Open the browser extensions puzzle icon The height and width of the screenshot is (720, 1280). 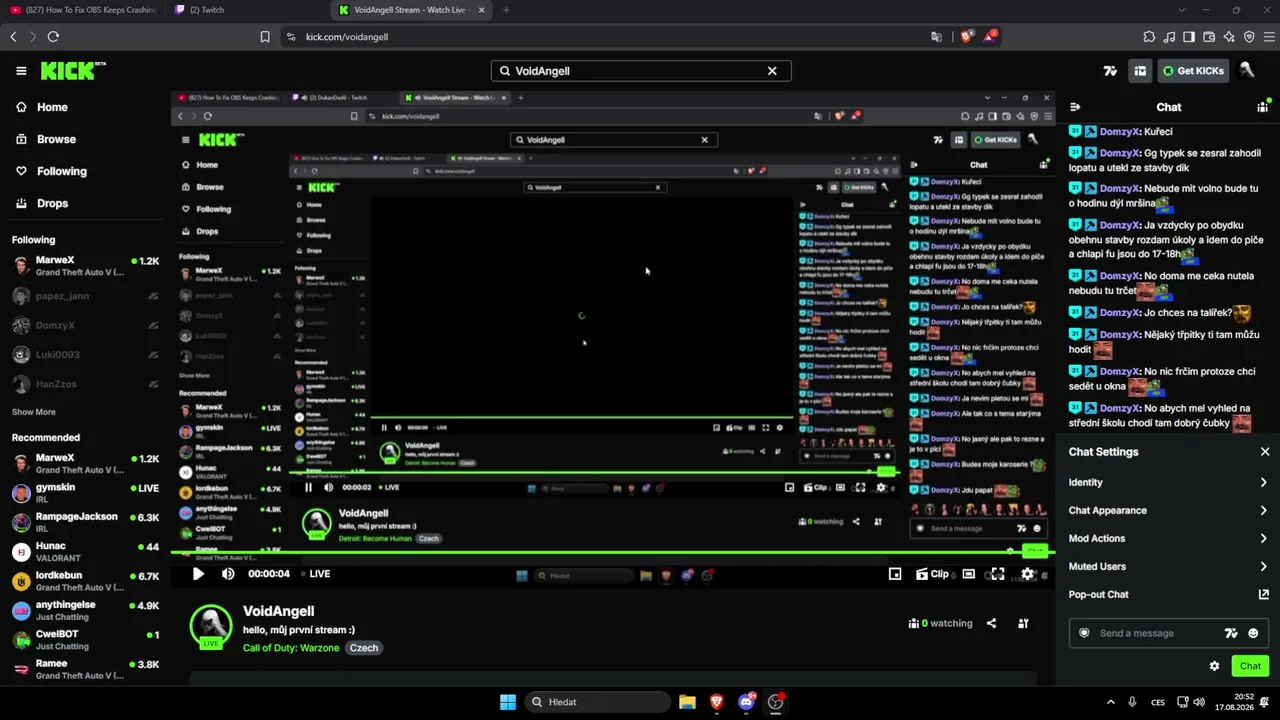pyautogui.click(x=1149, y=37)
